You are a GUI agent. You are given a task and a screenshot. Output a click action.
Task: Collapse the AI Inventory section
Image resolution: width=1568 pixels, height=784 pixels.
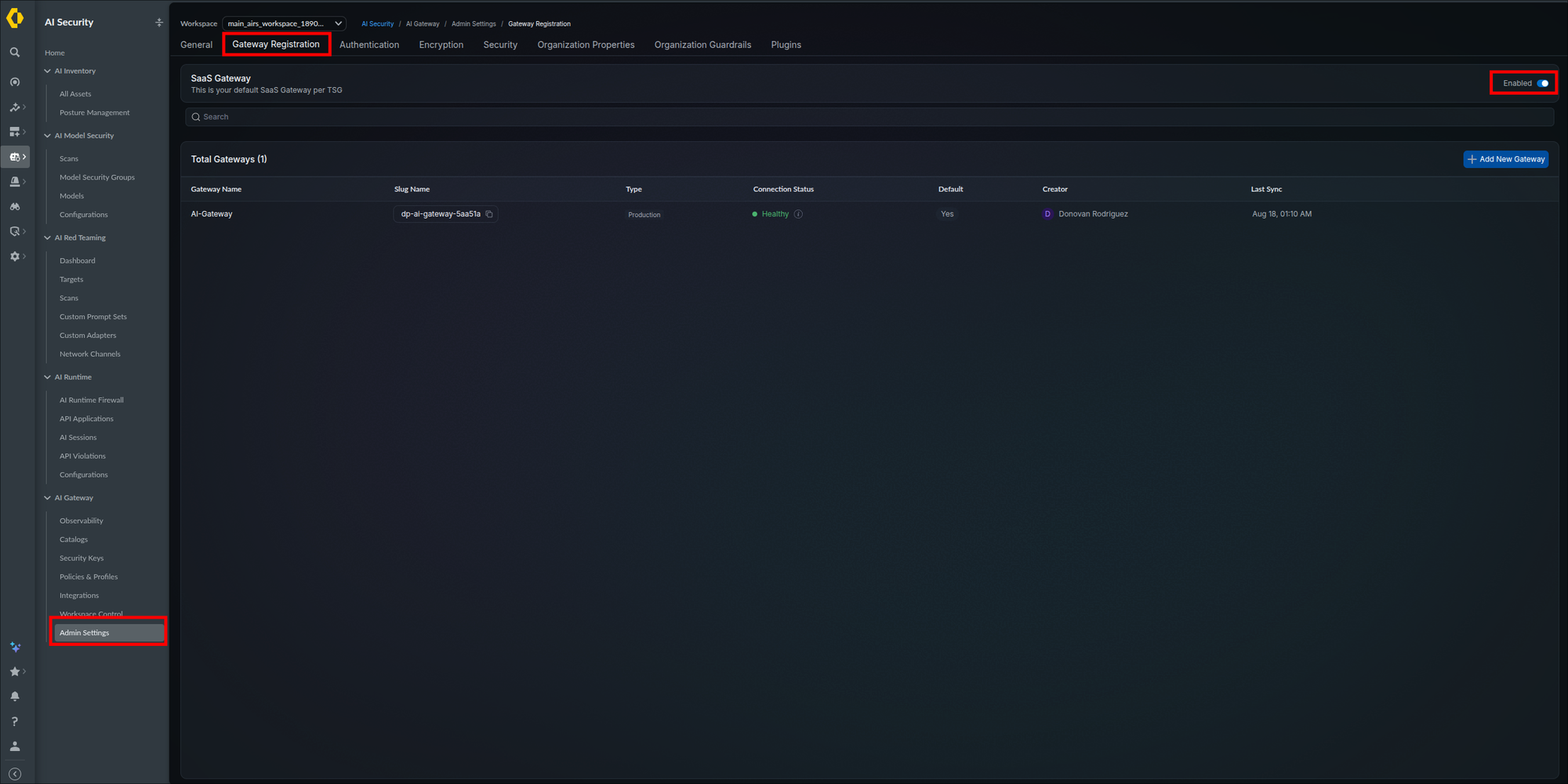[48, 71]
